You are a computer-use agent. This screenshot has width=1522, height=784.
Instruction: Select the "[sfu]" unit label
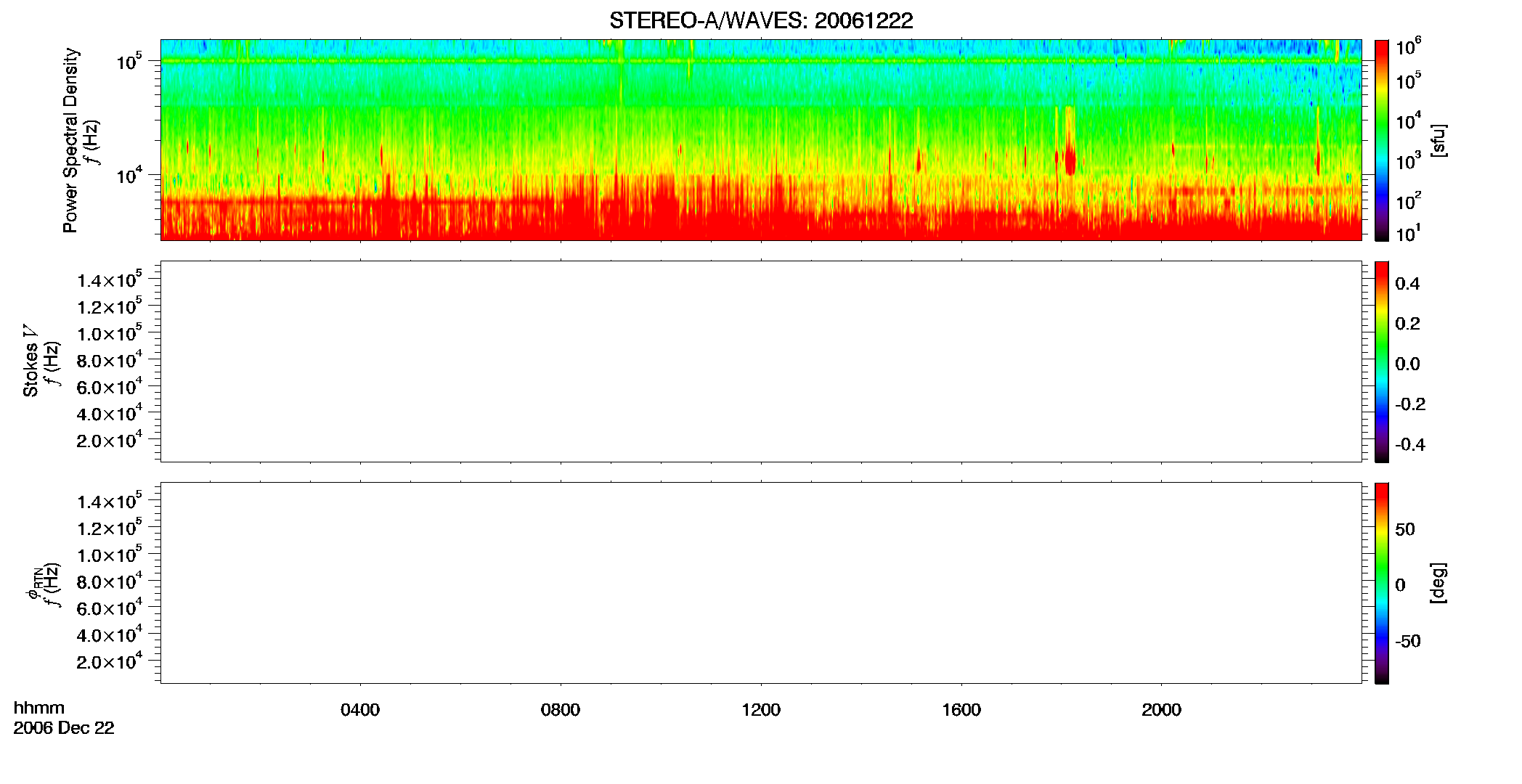point(1438,140)
